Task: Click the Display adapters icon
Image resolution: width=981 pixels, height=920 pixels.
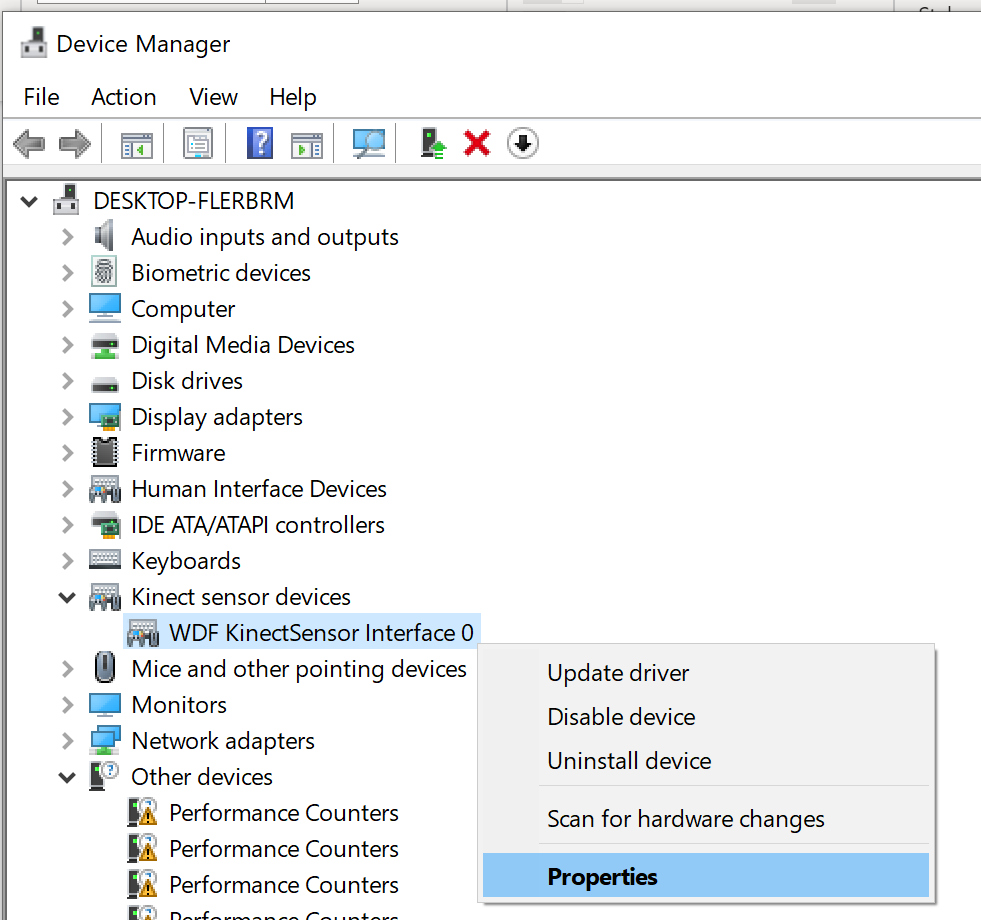Action: [104, 417]
